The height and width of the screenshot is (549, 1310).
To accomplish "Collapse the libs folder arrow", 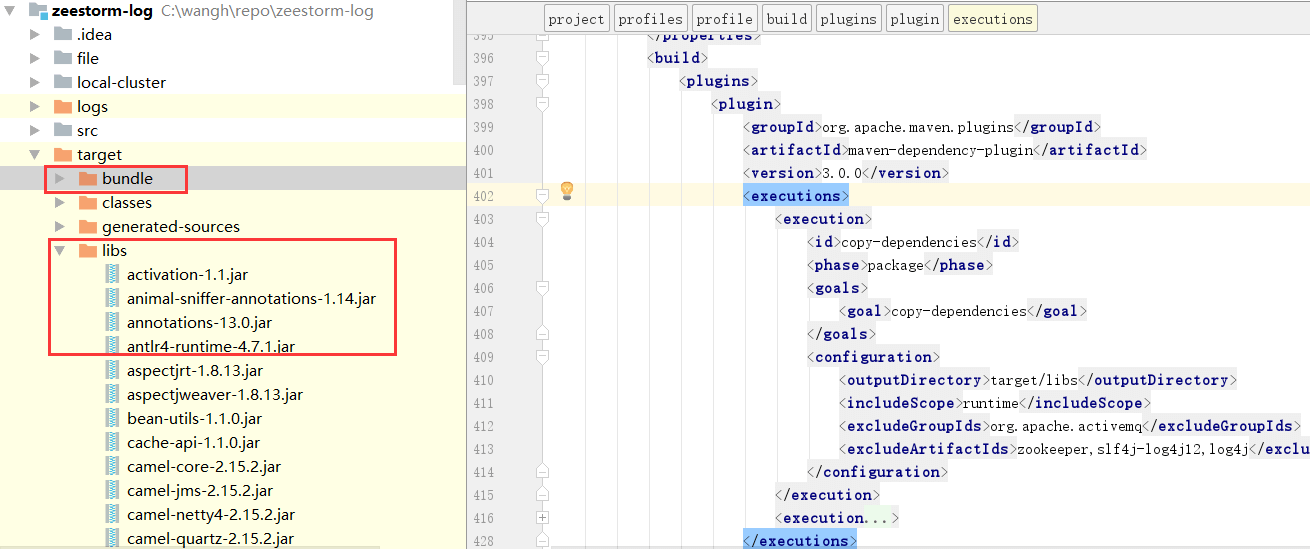I will click(59, 250).
